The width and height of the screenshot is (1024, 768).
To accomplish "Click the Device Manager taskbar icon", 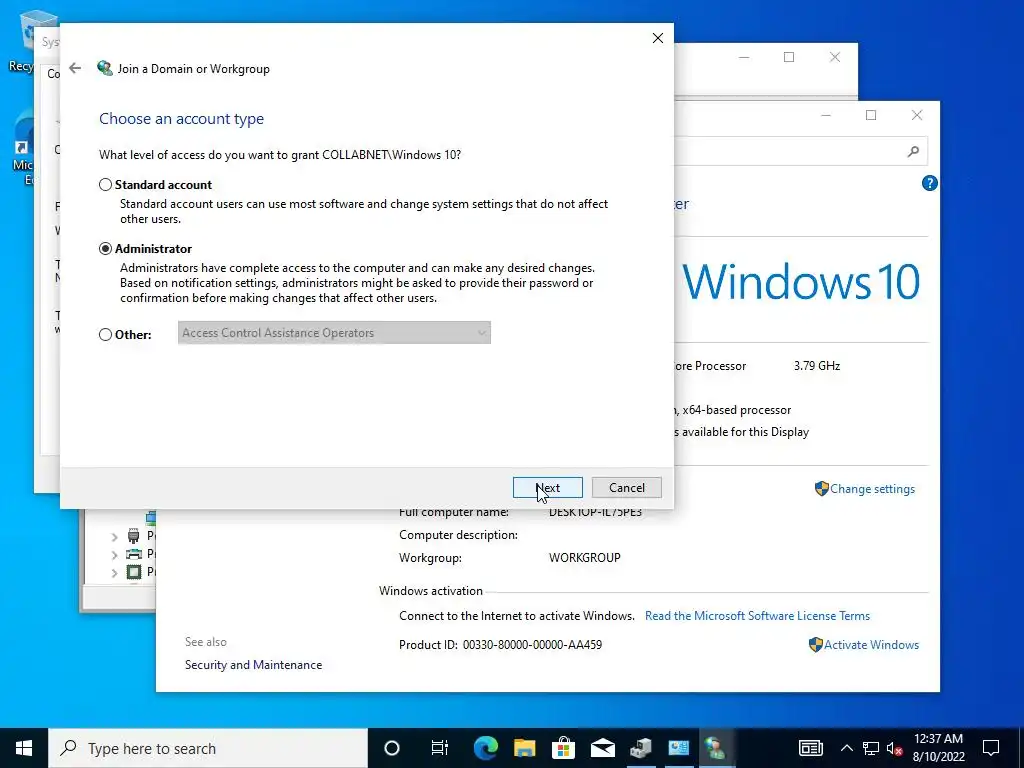I will [x=641, y=748].
